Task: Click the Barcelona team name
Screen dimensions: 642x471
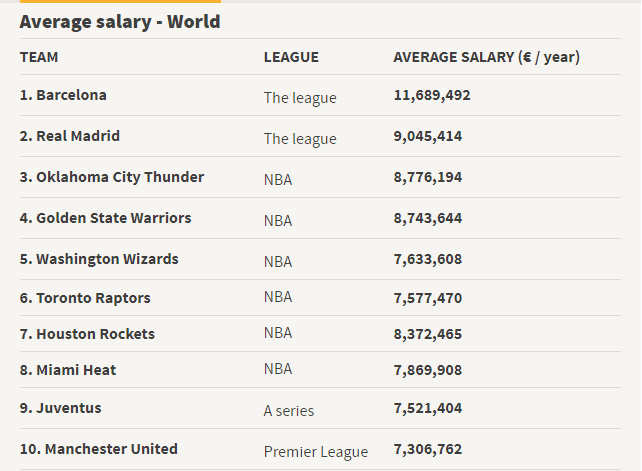Action: tap(71, 95)
